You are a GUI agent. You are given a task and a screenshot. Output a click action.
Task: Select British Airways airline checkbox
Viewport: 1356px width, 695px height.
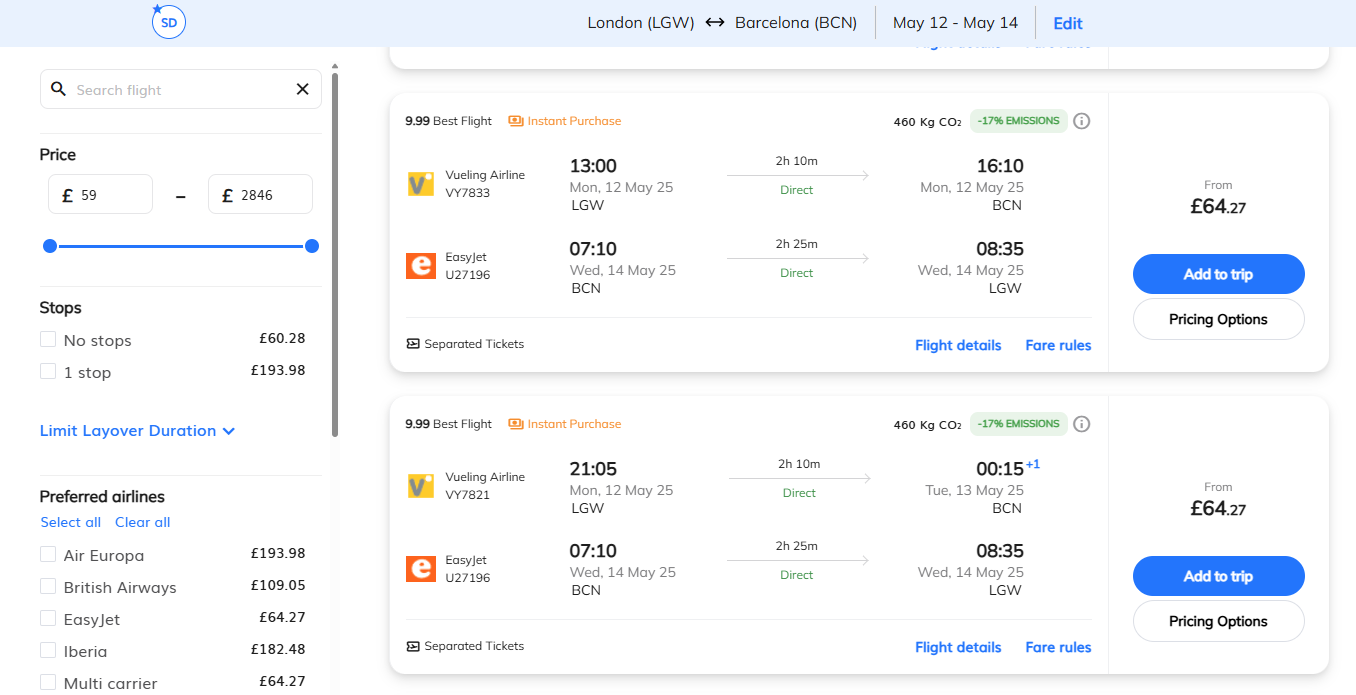point(48,587)
